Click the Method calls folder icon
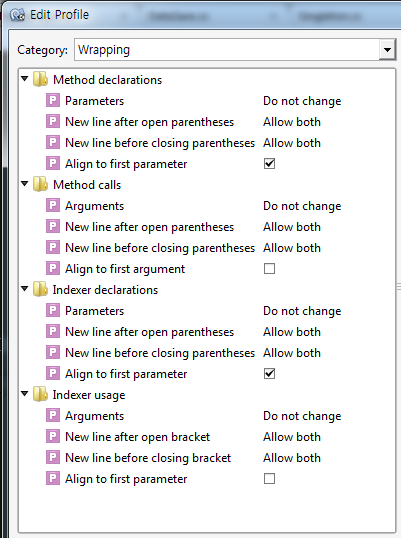Viewport: 401px width, 538px height. tap(40, 185)
